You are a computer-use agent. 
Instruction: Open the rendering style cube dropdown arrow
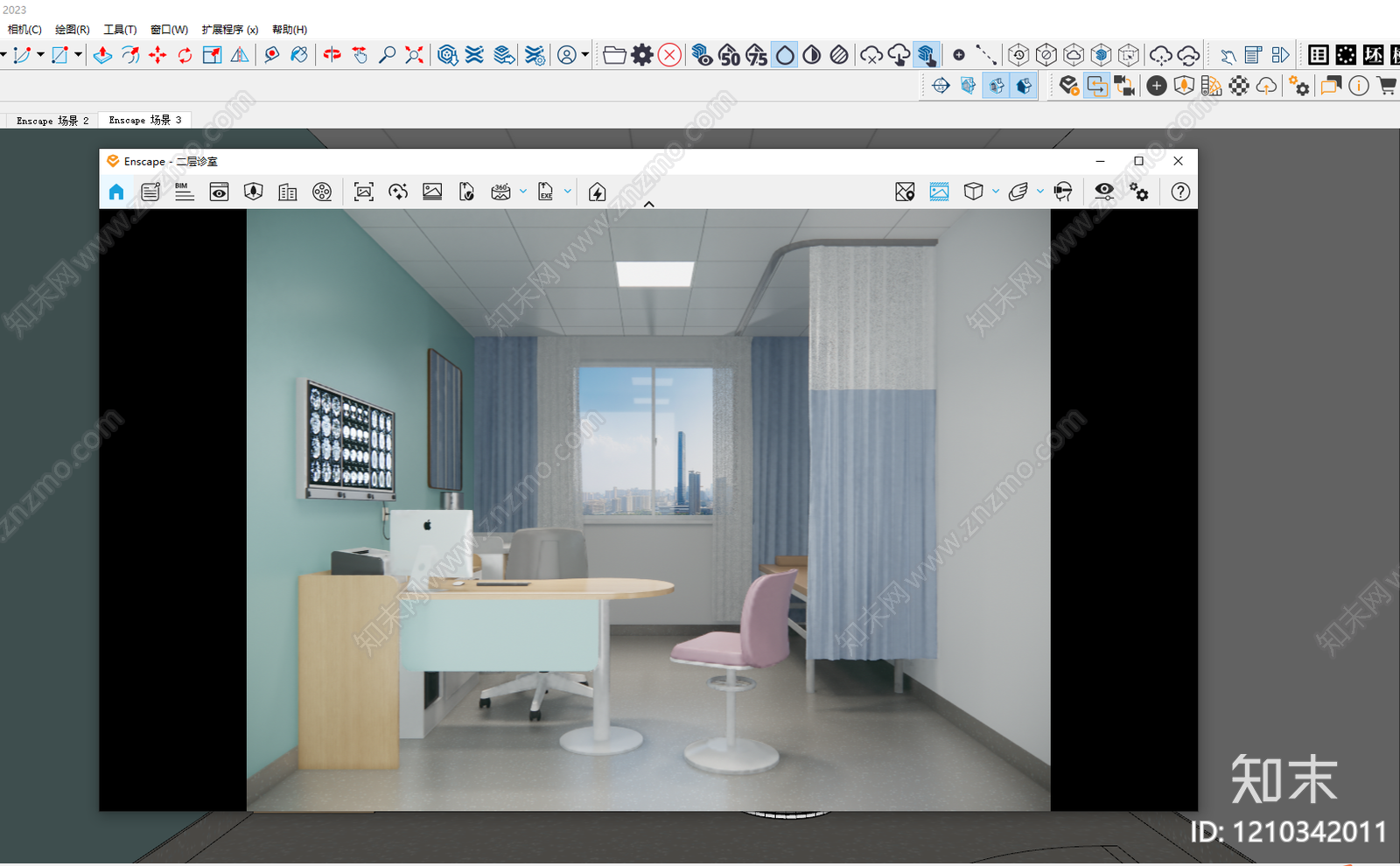pyautogui.click(x=996, y=192)
